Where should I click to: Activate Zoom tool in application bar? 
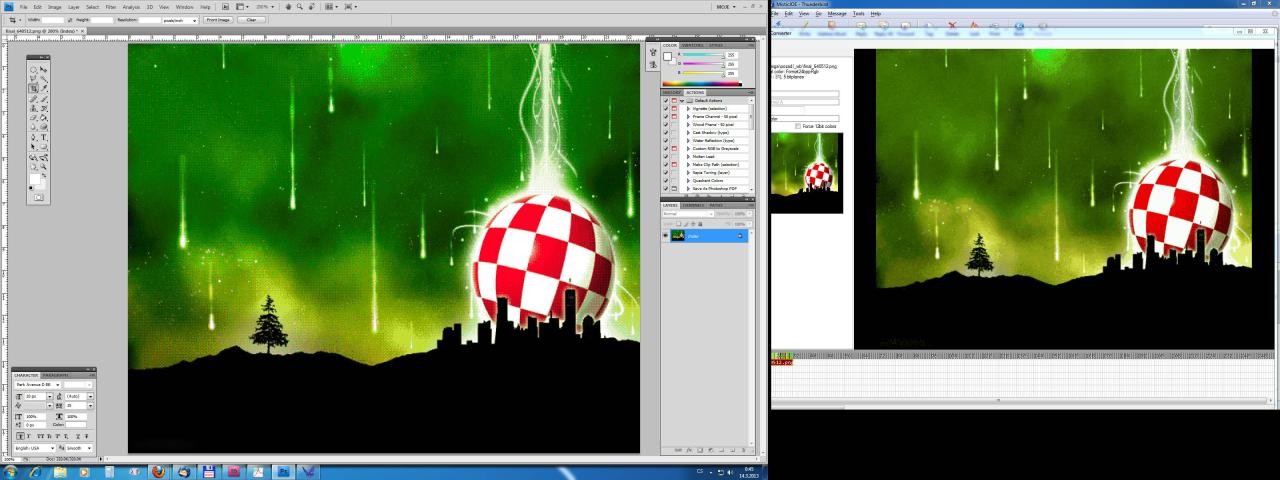click(300, 7)
